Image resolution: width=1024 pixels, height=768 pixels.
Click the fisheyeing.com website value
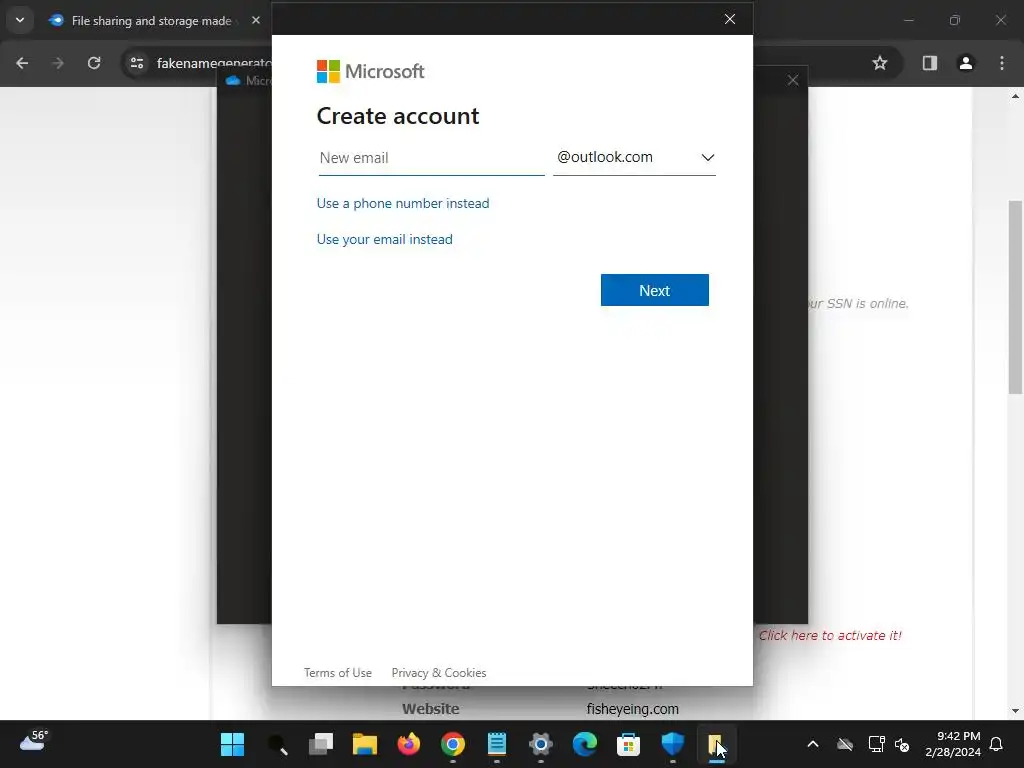tap(632, 709)
